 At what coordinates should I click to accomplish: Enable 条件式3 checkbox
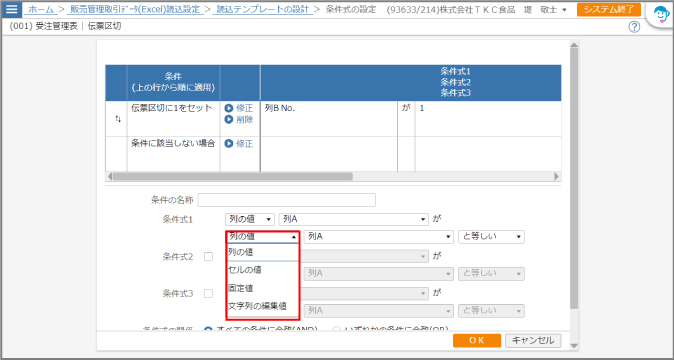(208, 294)
